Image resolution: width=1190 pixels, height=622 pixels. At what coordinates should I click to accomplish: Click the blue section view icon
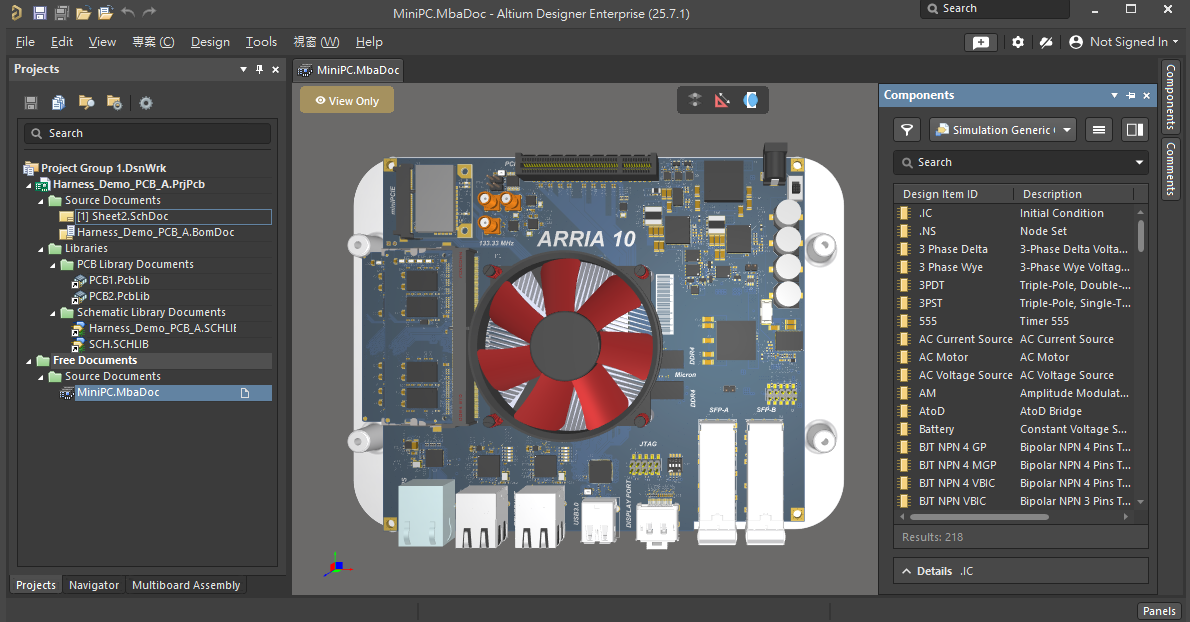pos(751,100)
